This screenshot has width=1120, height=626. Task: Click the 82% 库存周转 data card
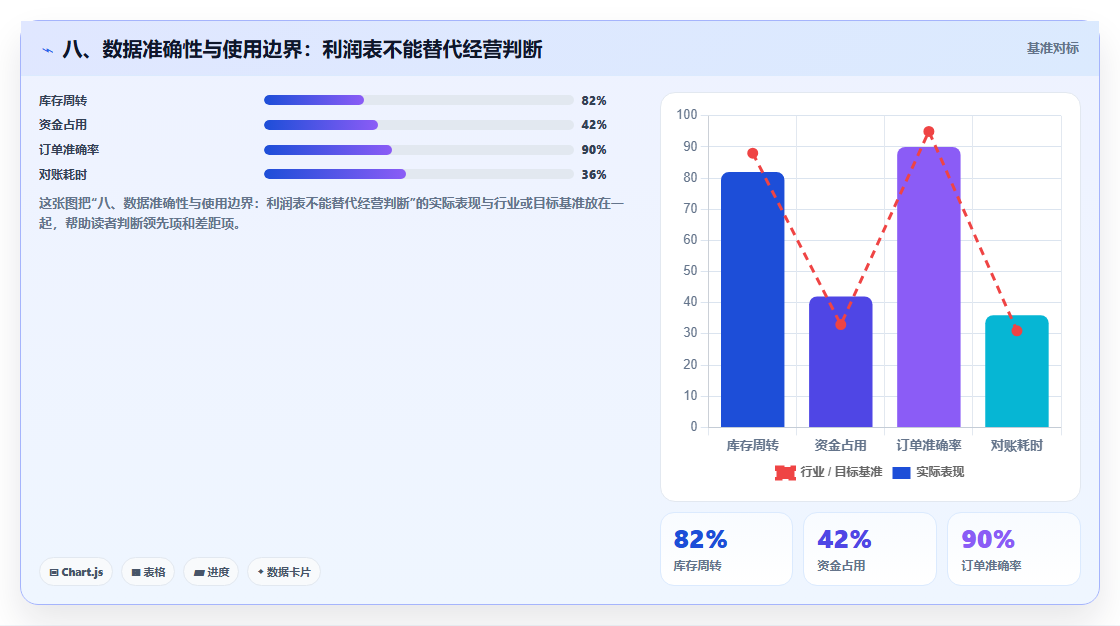(726, 549)
